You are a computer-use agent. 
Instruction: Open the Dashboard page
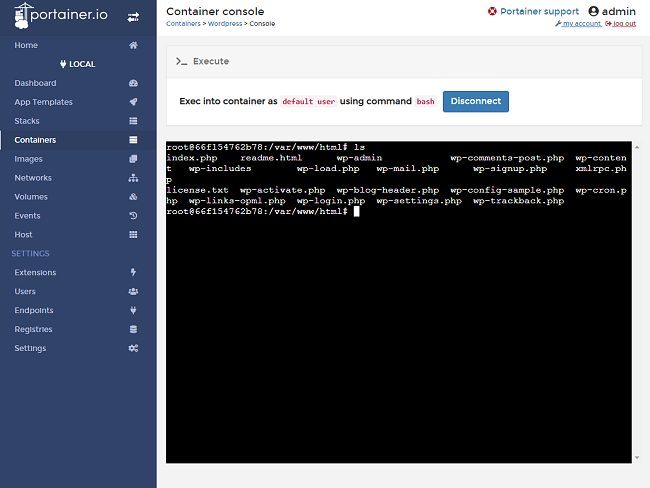78,83
